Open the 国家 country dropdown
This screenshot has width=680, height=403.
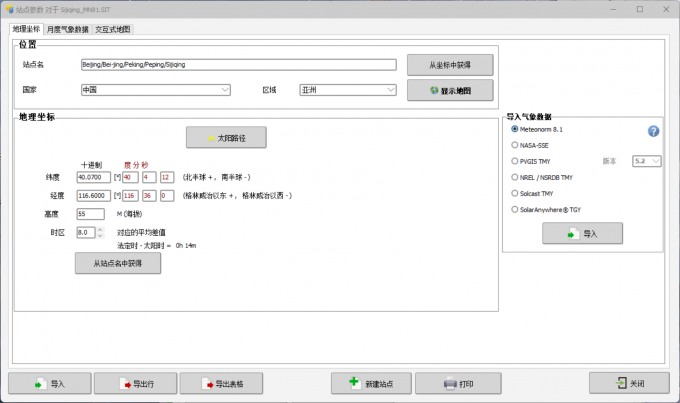click(x=156, y=90)
